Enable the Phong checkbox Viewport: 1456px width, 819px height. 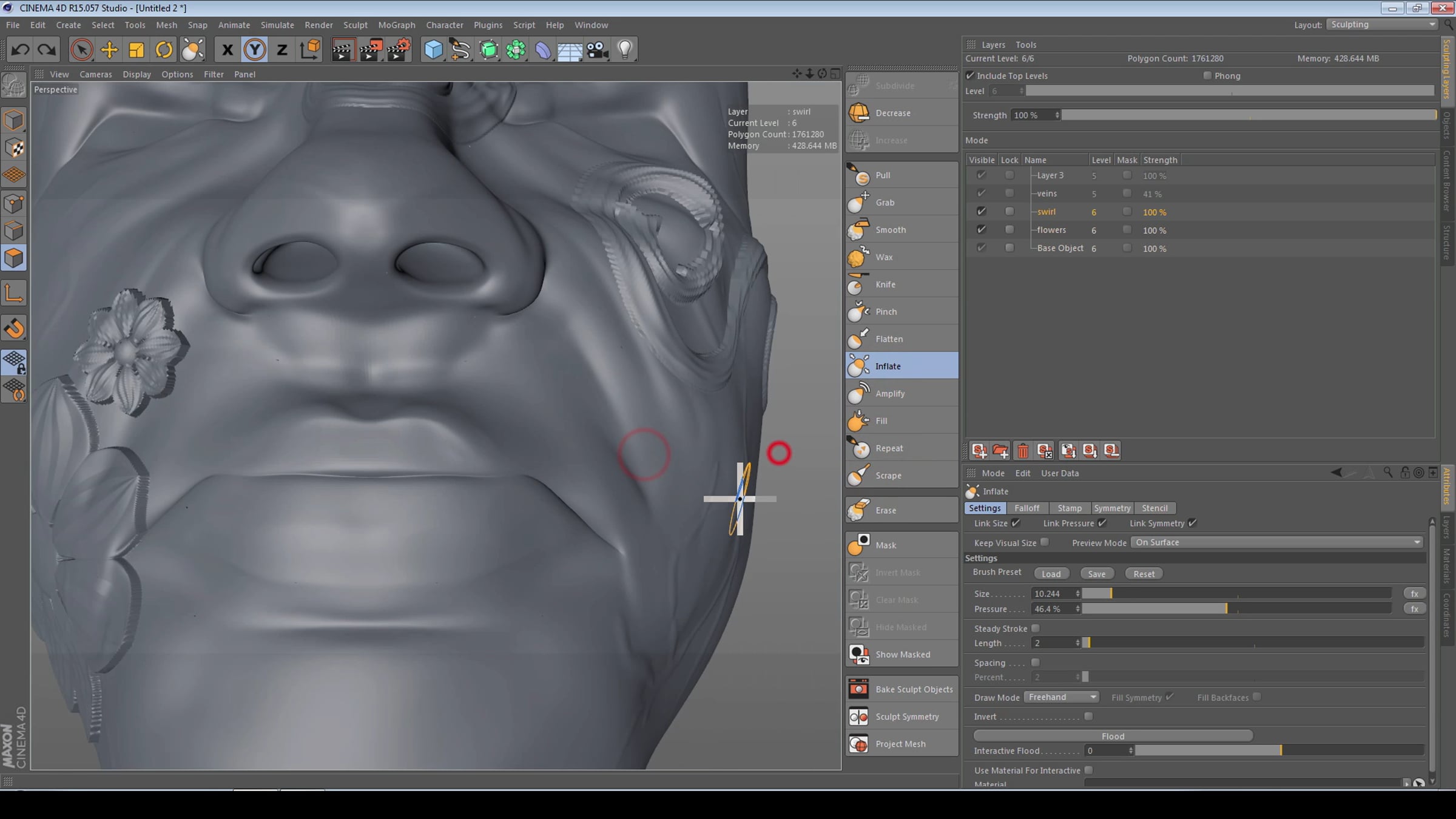(x=1207, y=76)
